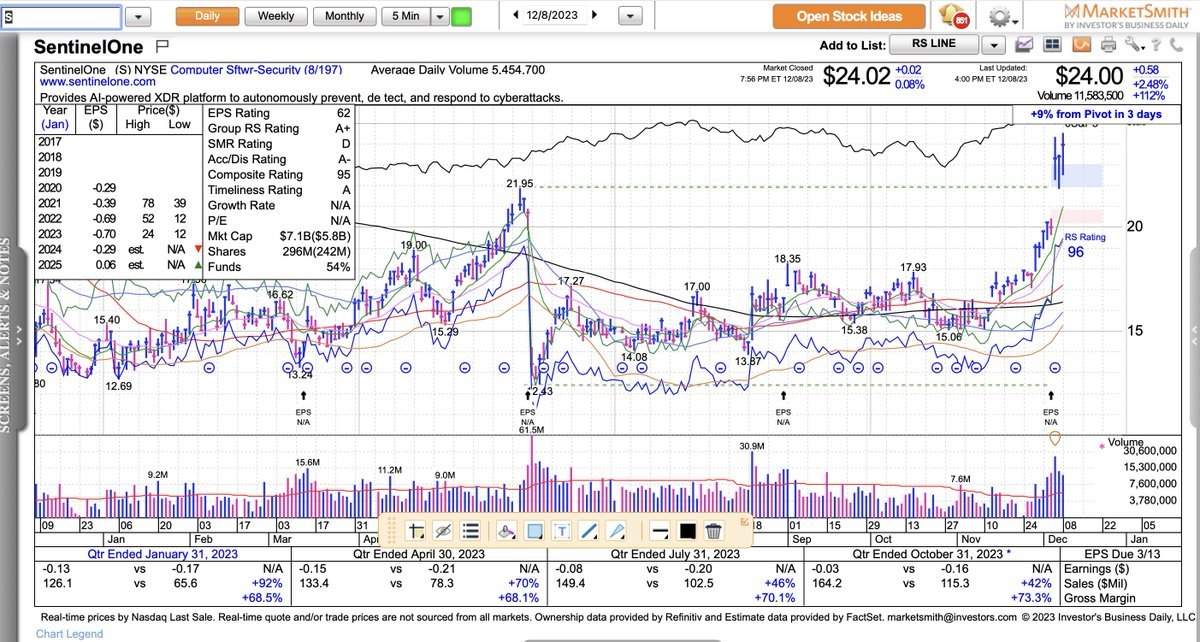The image size is (1200, 642).
Task: Switch to Monthly chart
Action: (x=344, y=16)
